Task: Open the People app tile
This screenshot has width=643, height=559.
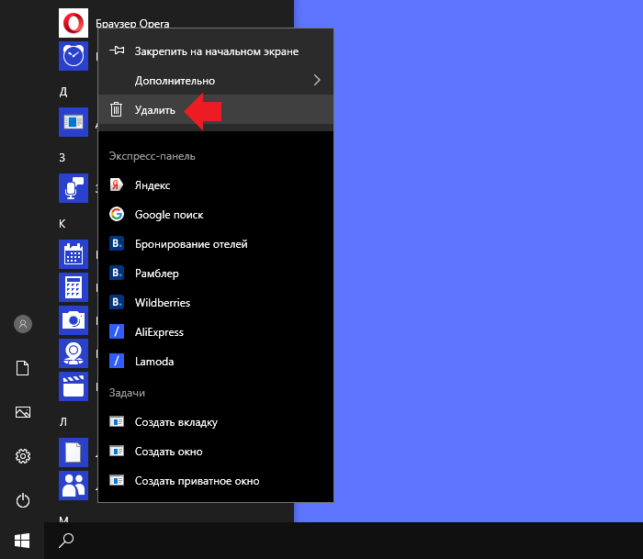Action: click(73, 486)
